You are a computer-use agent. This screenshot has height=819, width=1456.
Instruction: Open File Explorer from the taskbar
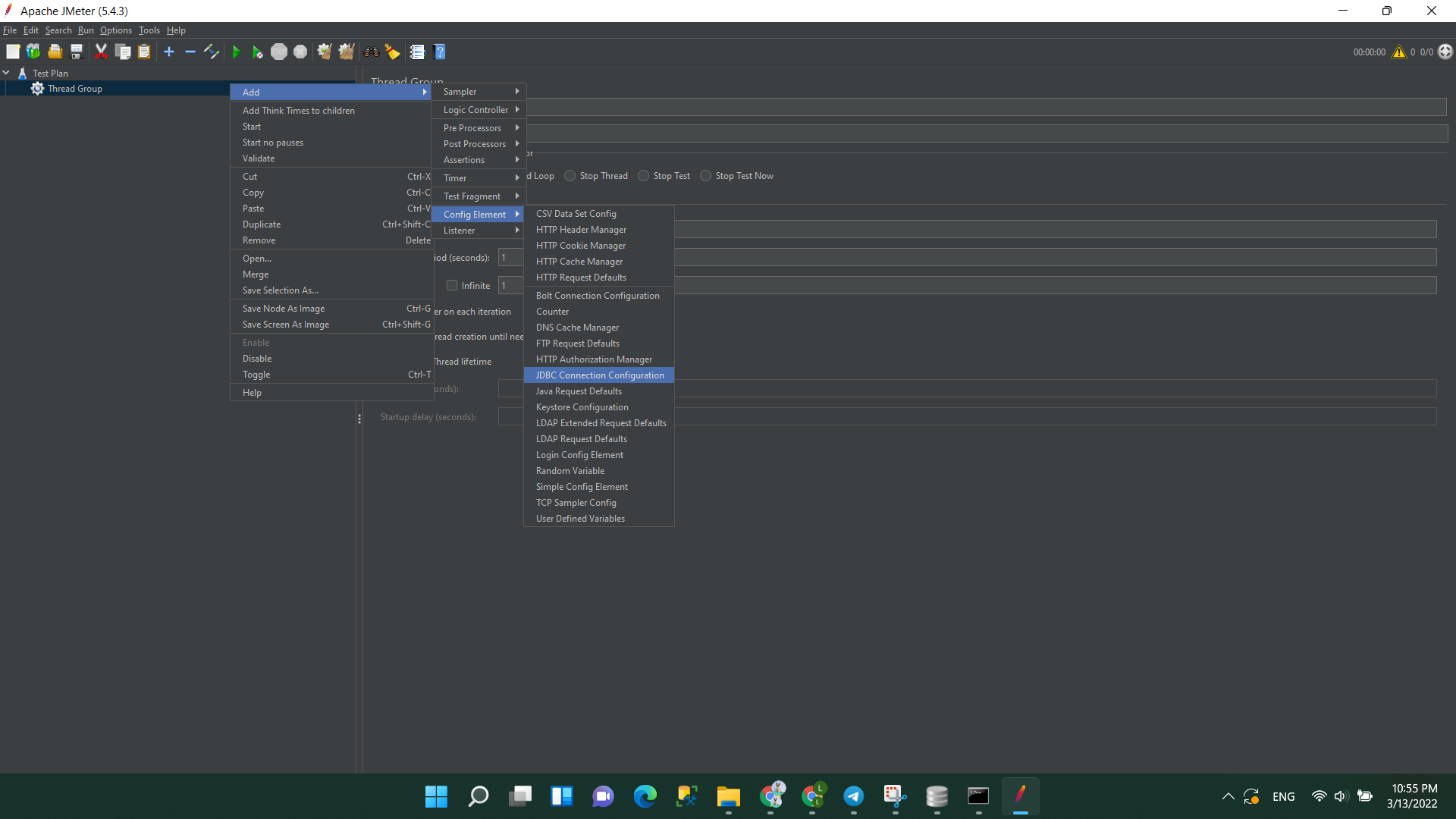[729, 796]
